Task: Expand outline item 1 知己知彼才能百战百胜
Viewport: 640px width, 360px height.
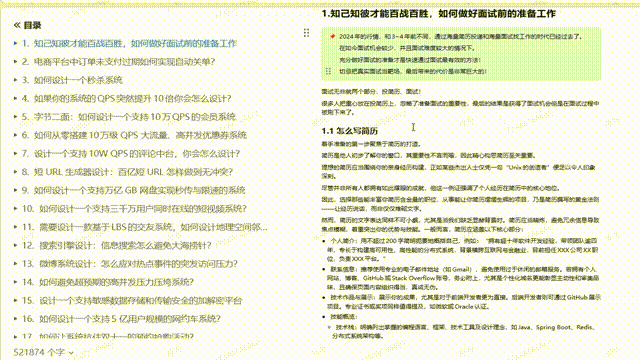Action: [x=16, y=43]
